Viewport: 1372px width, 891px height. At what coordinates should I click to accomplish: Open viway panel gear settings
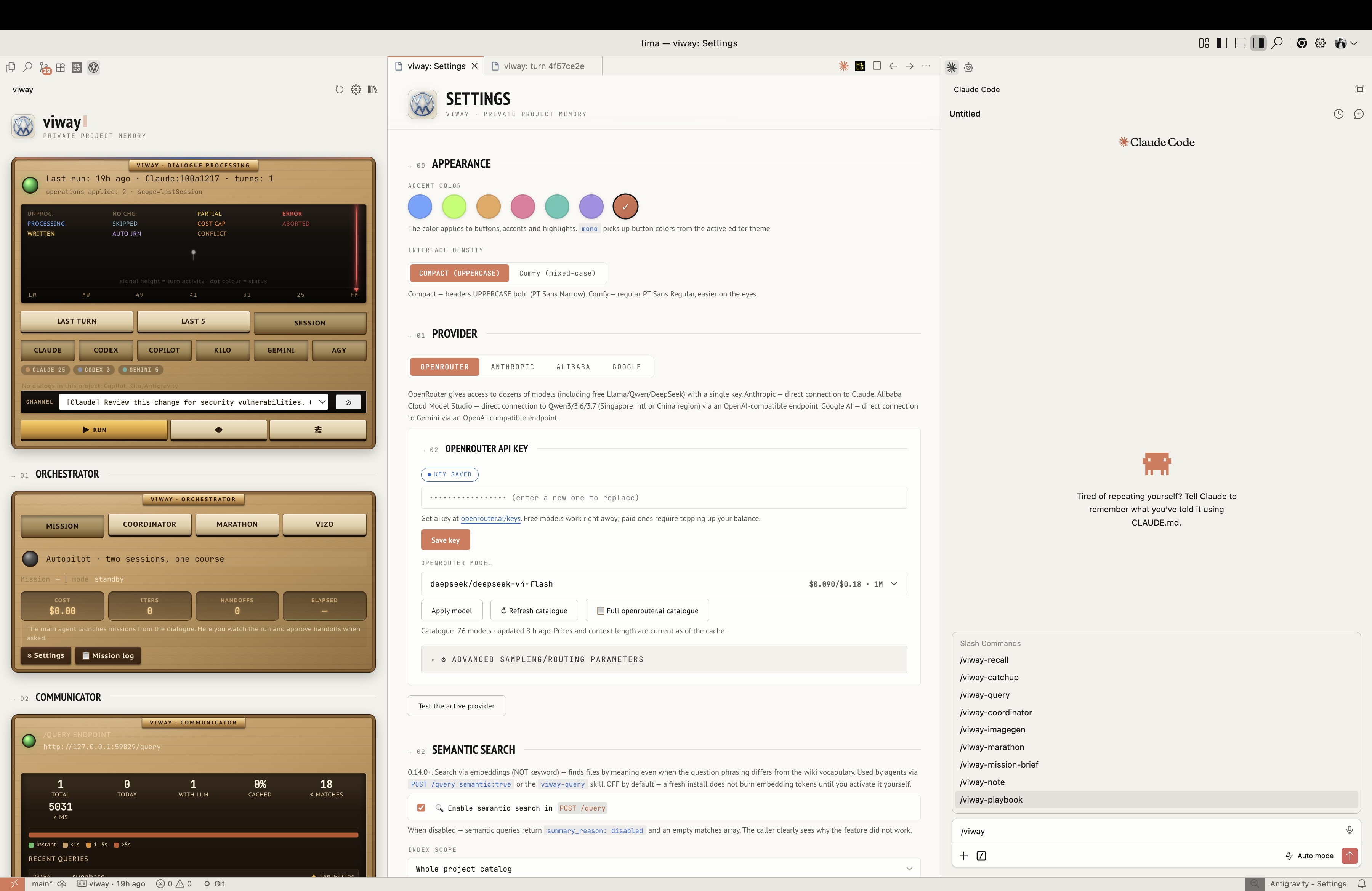pos(356,89)
